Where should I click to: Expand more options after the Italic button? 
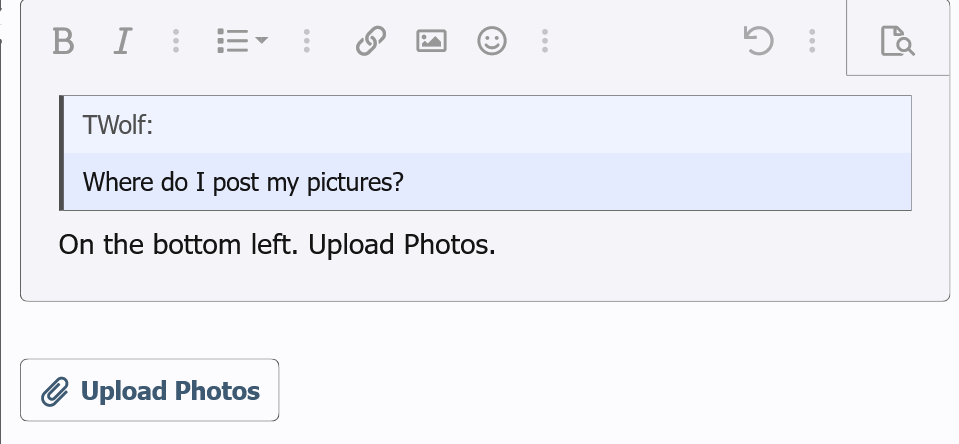[x=176, y=41]
